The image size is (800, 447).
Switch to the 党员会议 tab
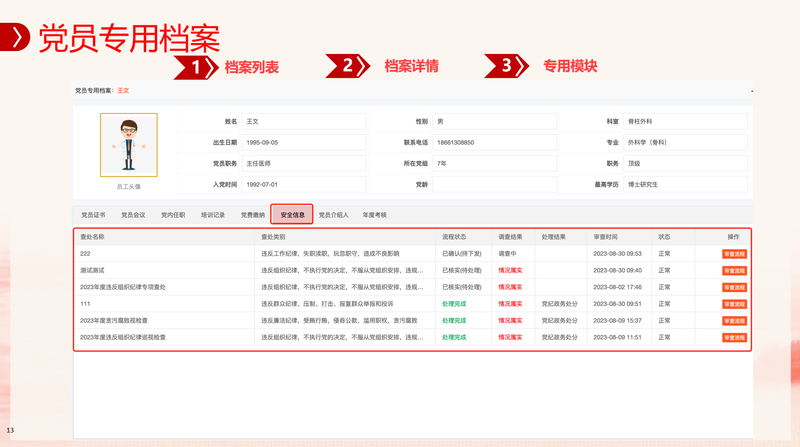(x=133, y=215)
